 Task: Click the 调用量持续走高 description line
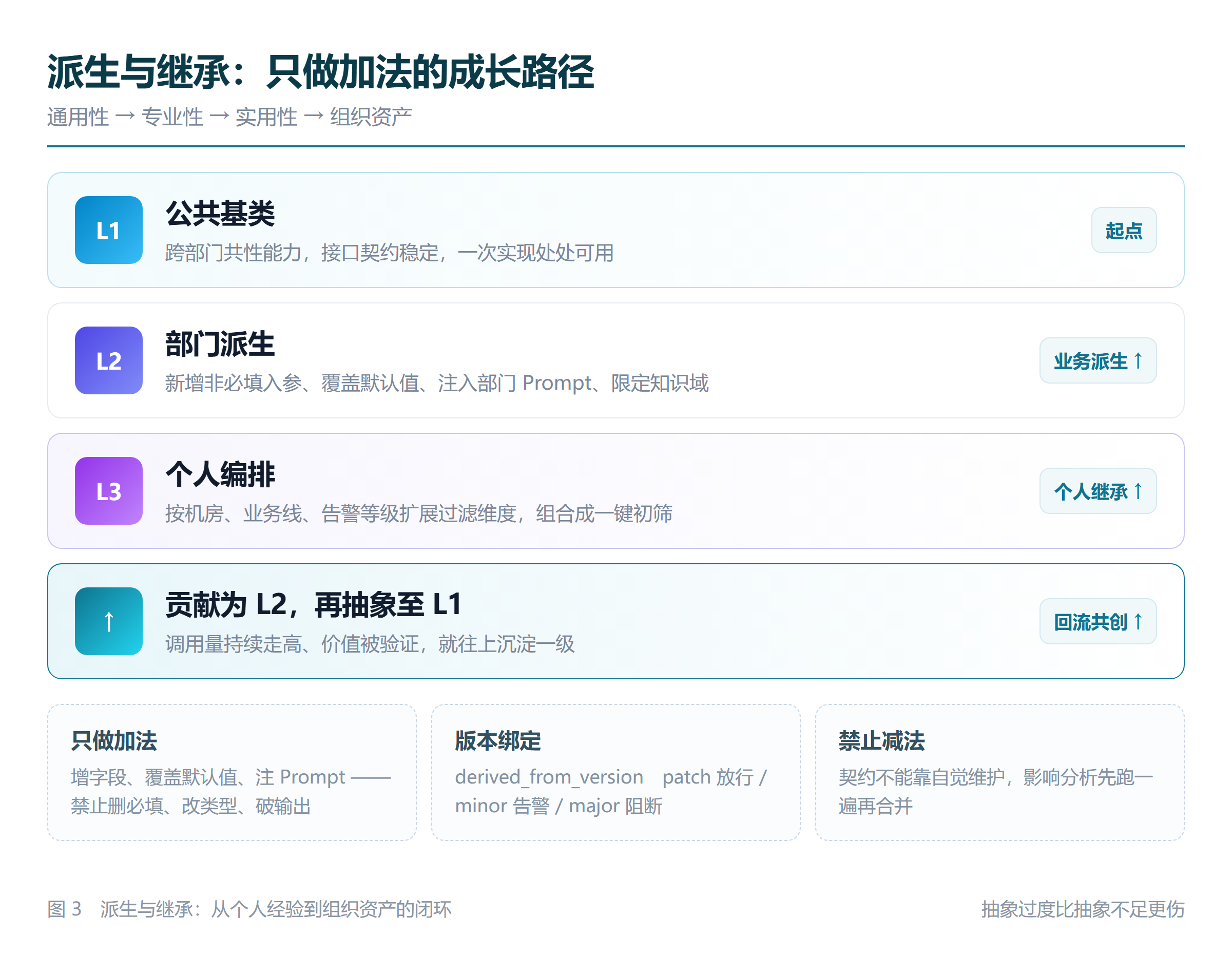click(370, 644)
